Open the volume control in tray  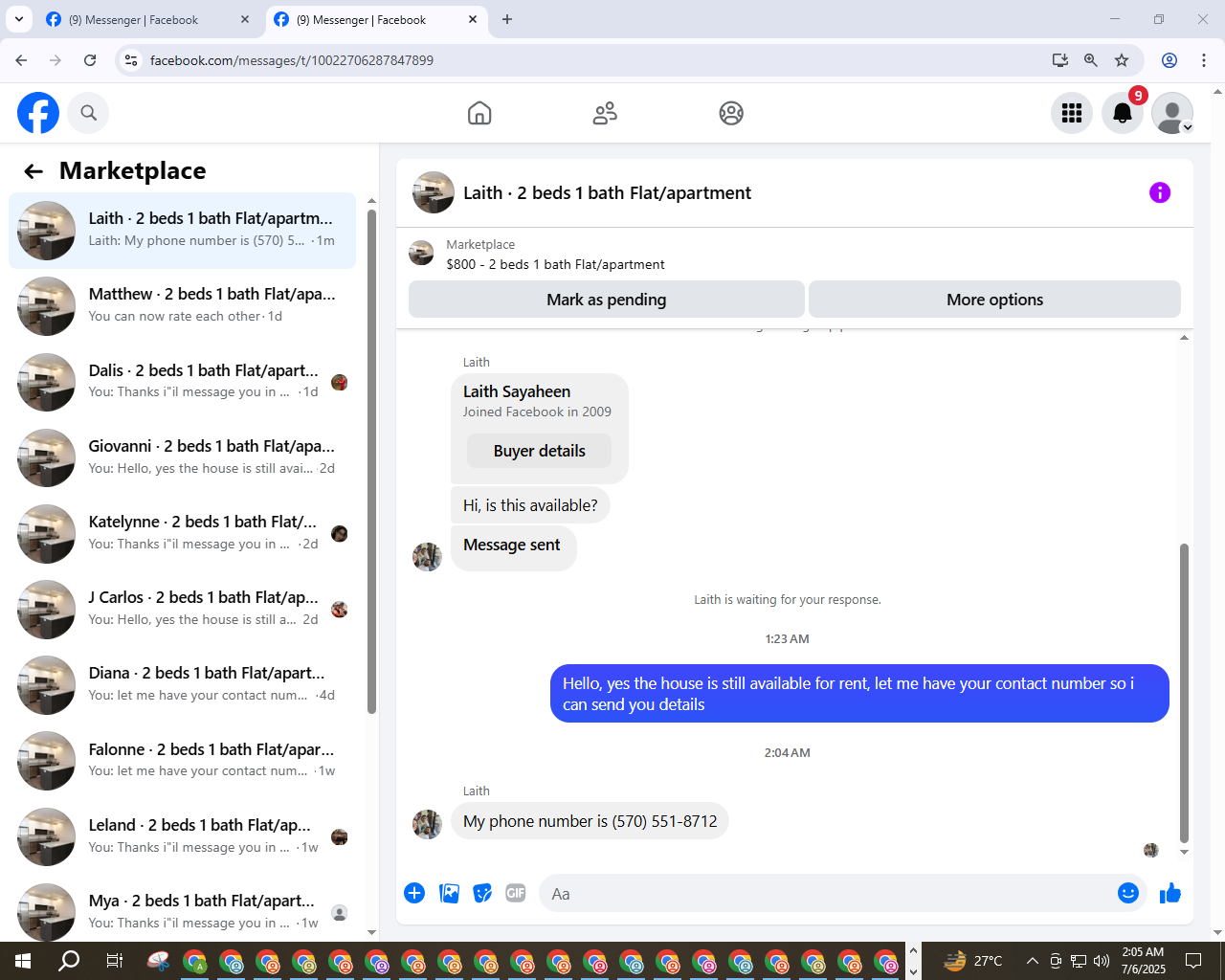click(1102, 961)
